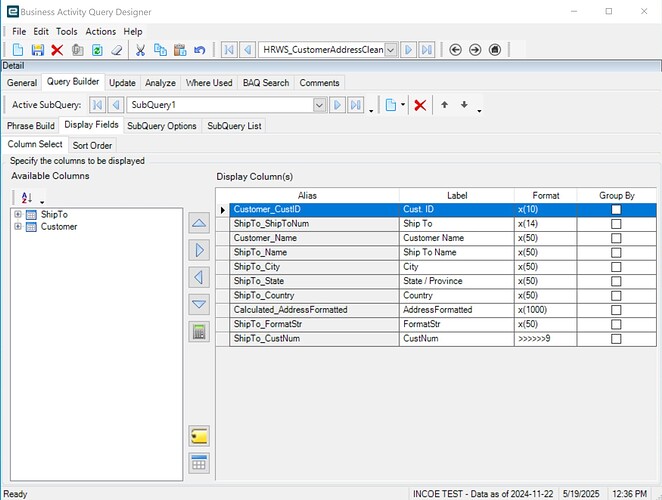
Task: Navigate back with the circled left arrow
Action: pos(455,50)
